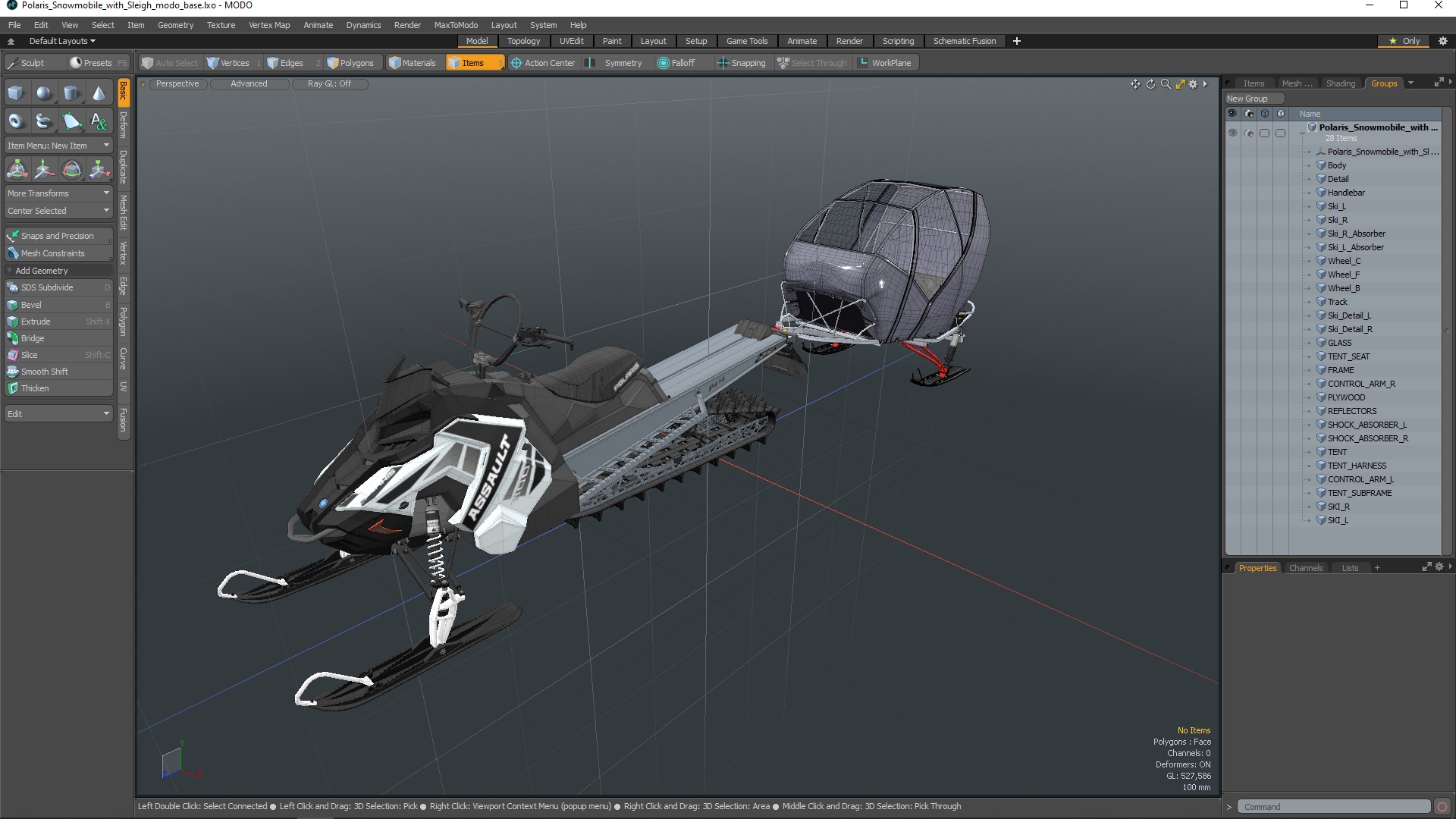Image resolution: width=1456 pixels, height=819 pixels.
Task: Toggle Snapping in the toolbar
Action: (742, 63)
